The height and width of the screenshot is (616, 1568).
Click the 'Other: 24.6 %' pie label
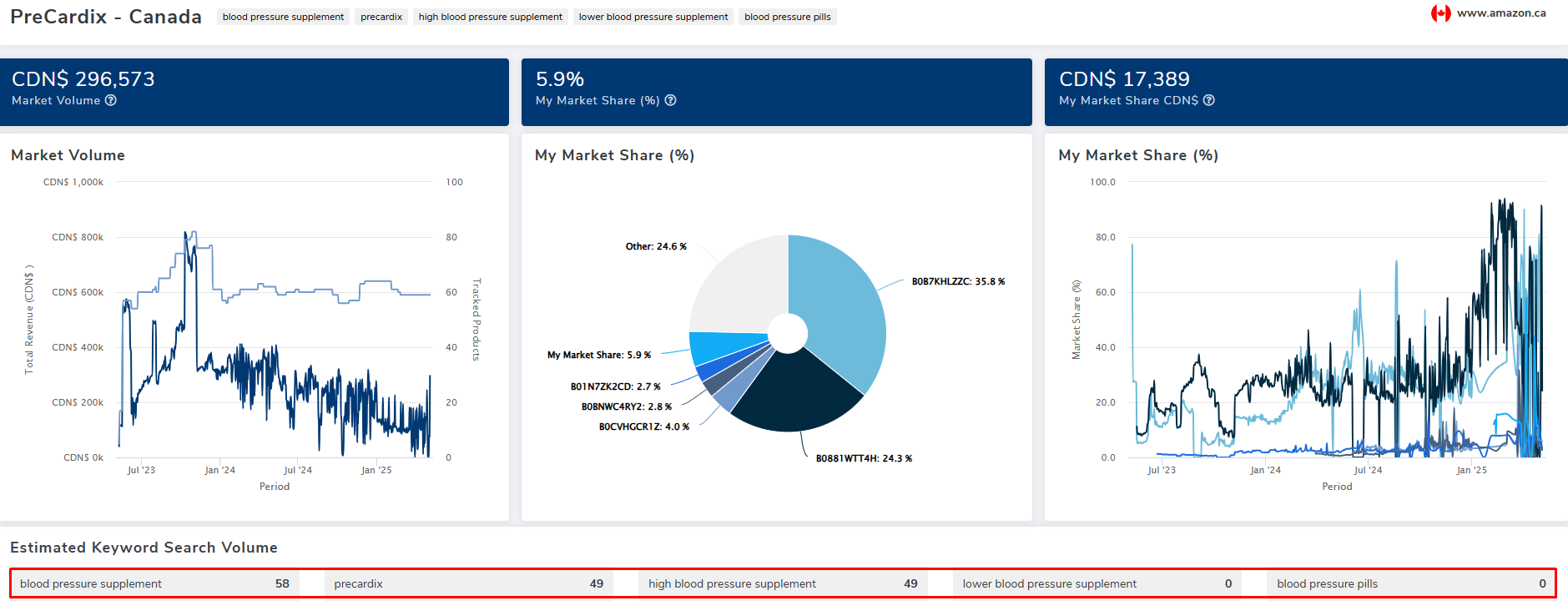[656, 247]
